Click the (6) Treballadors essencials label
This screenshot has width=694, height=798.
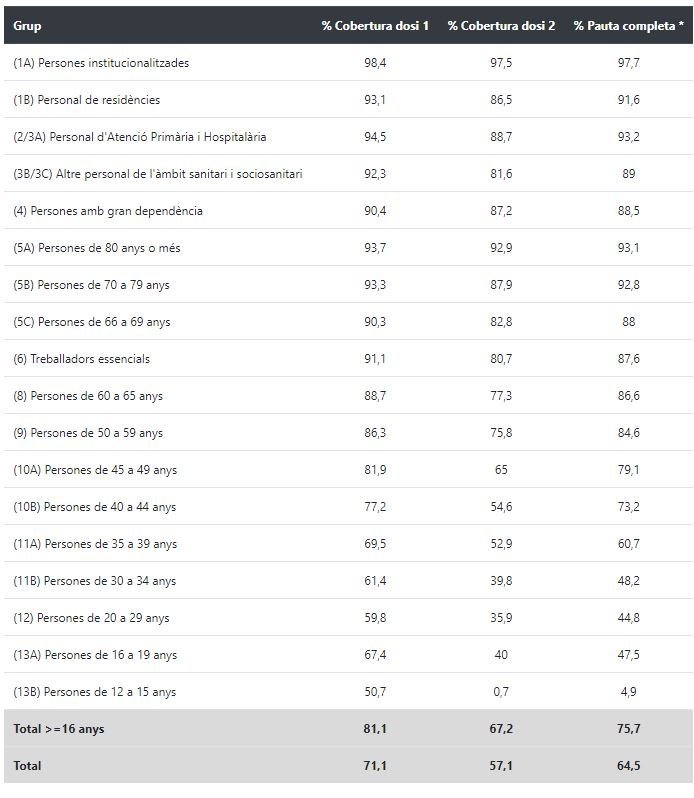pyautogui.click(x=81, y=359)
